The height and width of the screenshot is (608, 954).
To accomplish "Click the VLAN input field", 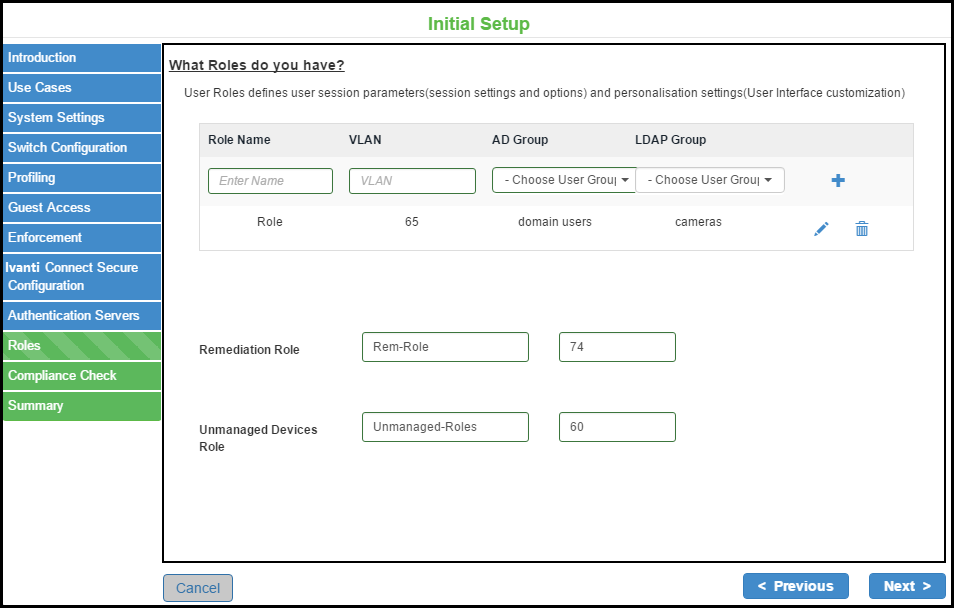I will coord(411,181).
